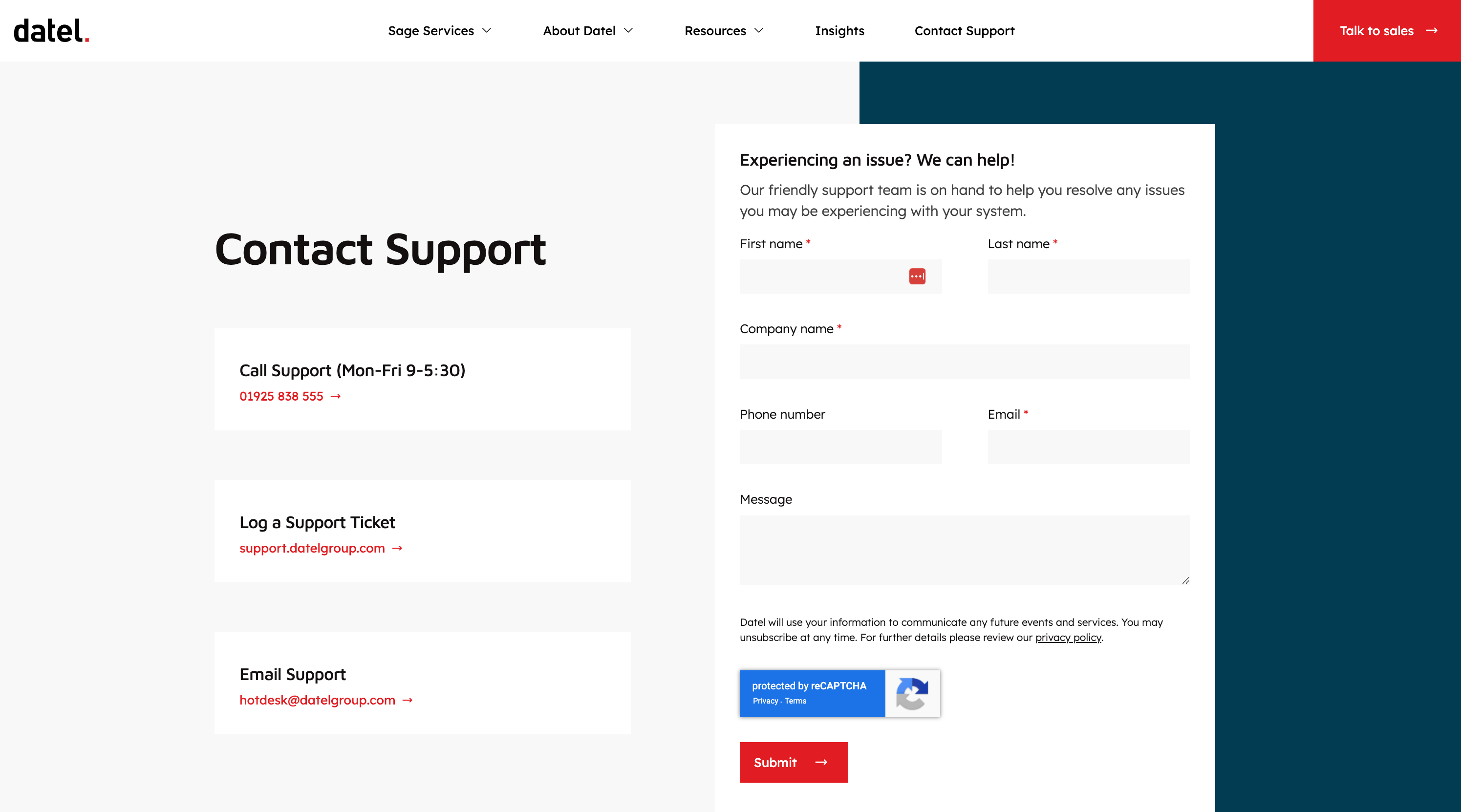Expand the Resources dropdown
This screenshot has width=1461, height=812.
pyautogui.click(x=724, y=31)
